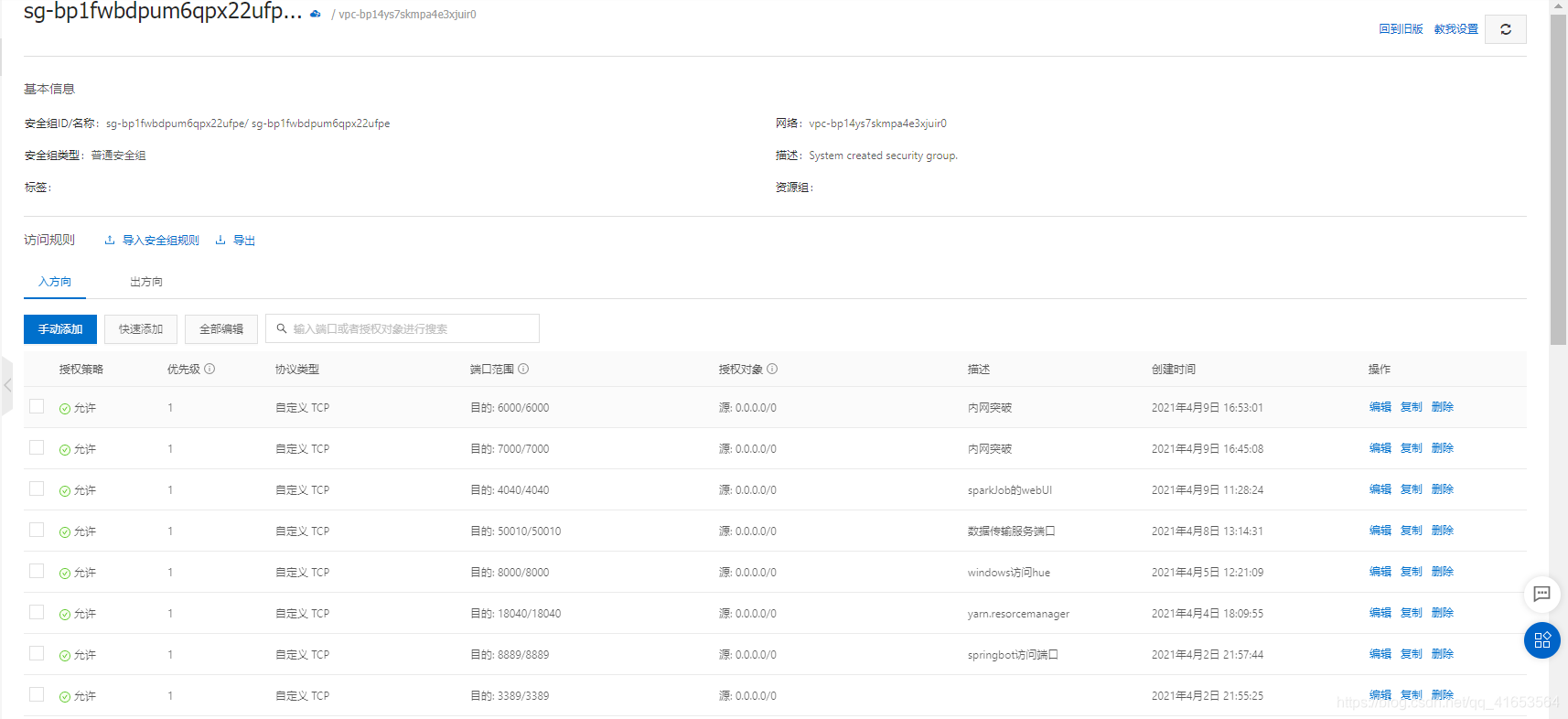The height and width of the screenshot is (719, 1568).
Task: Select checkbox for port 7000/7000 rule
Action: click(37, 447)
